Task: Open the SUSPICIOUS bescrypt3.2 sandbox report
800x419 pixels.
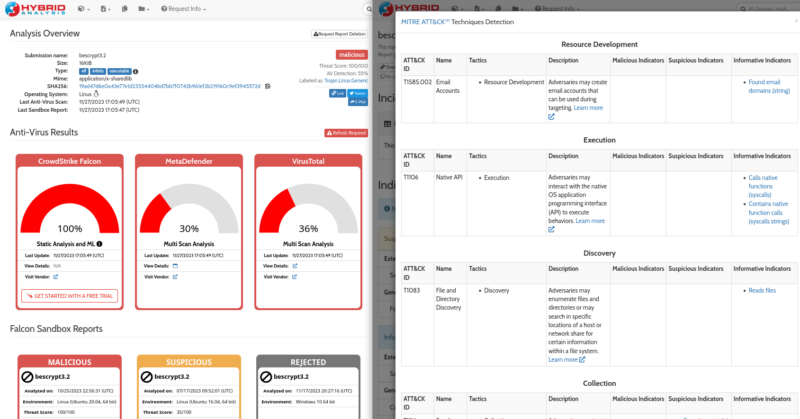Action: [172, 377]
